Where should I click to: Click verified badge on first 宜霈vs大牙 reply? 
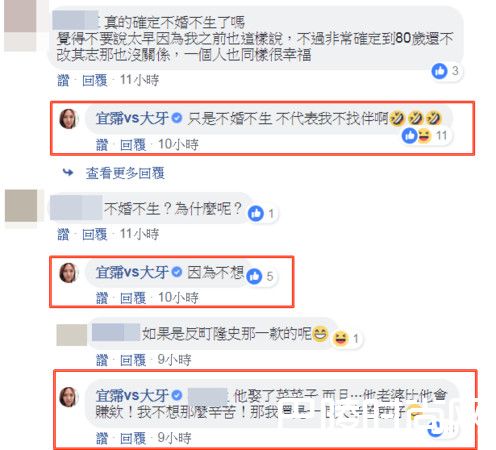177,117
